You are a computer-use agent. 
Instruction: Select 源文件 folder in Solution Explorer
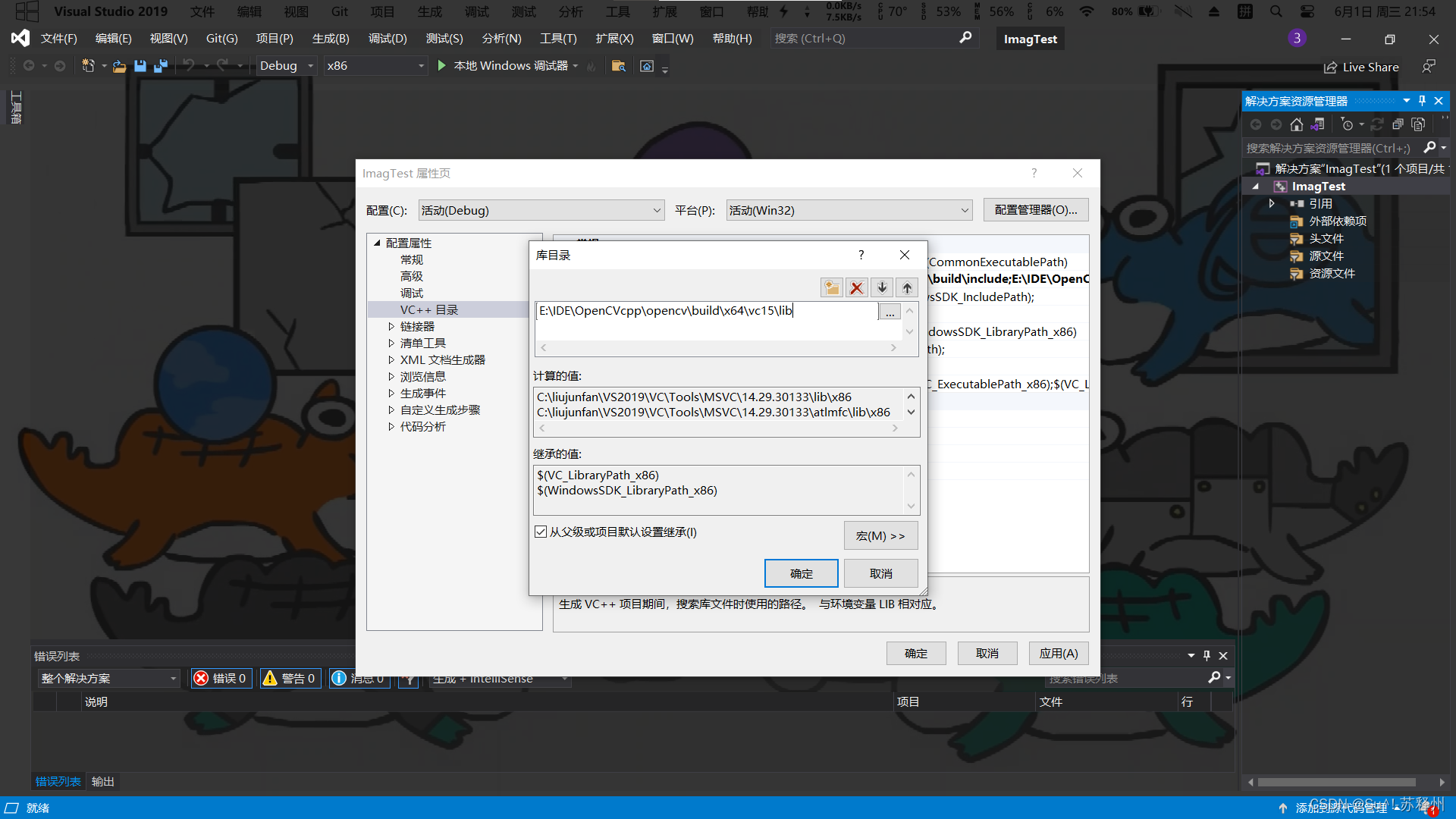click(1326, 256)
